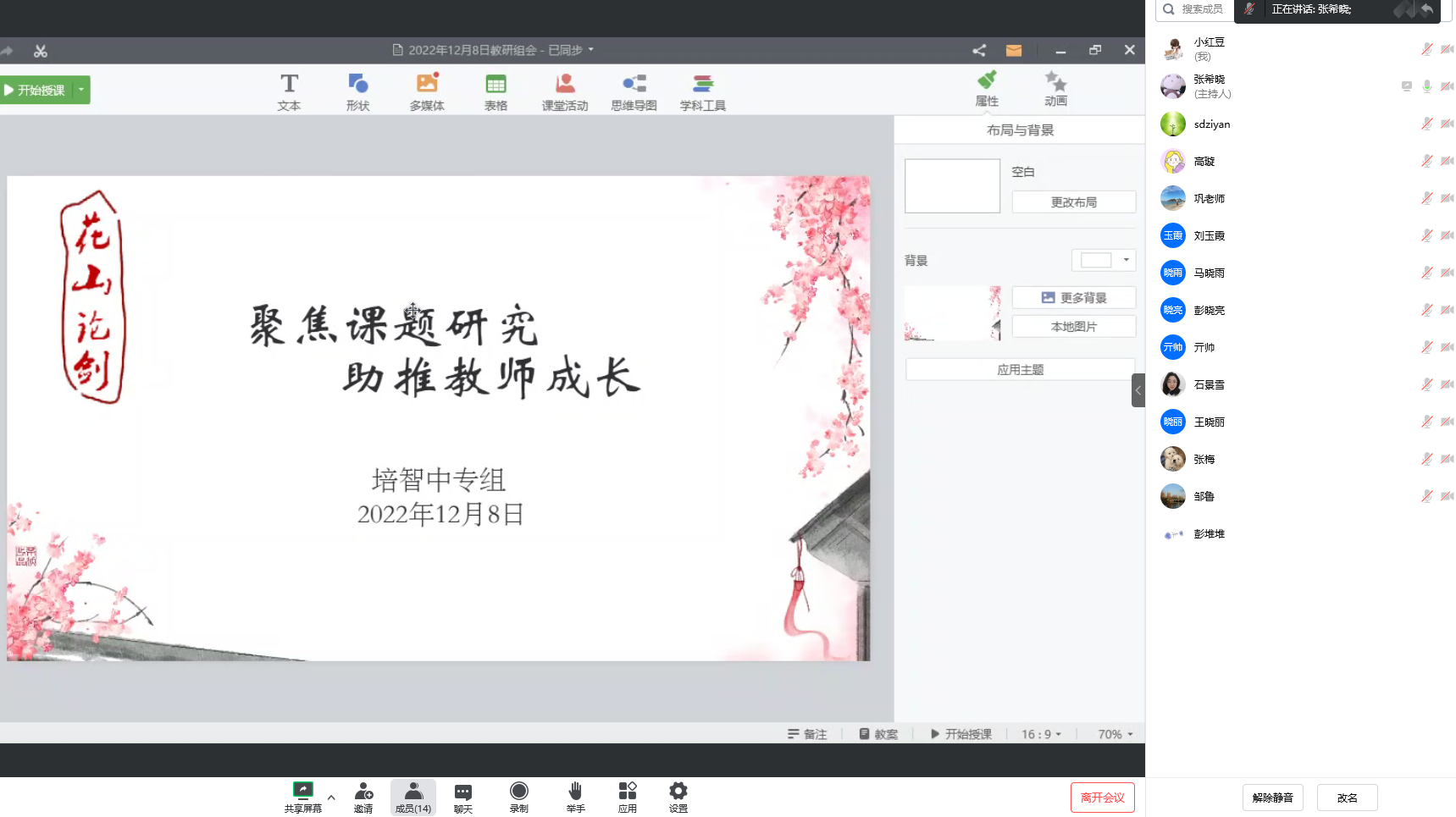Open the 聊天 chat panel
Image resolution: width=1456 pixels, height=817 pixels.
462,796
